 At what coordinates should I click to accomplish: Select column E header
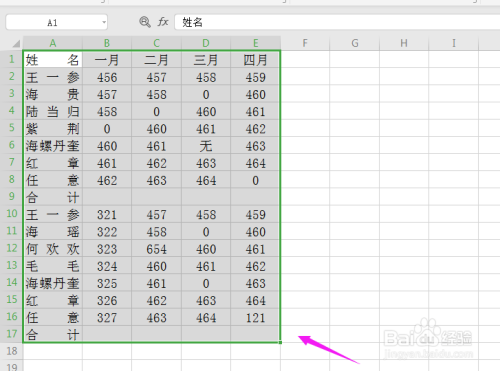tap(255, 43)
